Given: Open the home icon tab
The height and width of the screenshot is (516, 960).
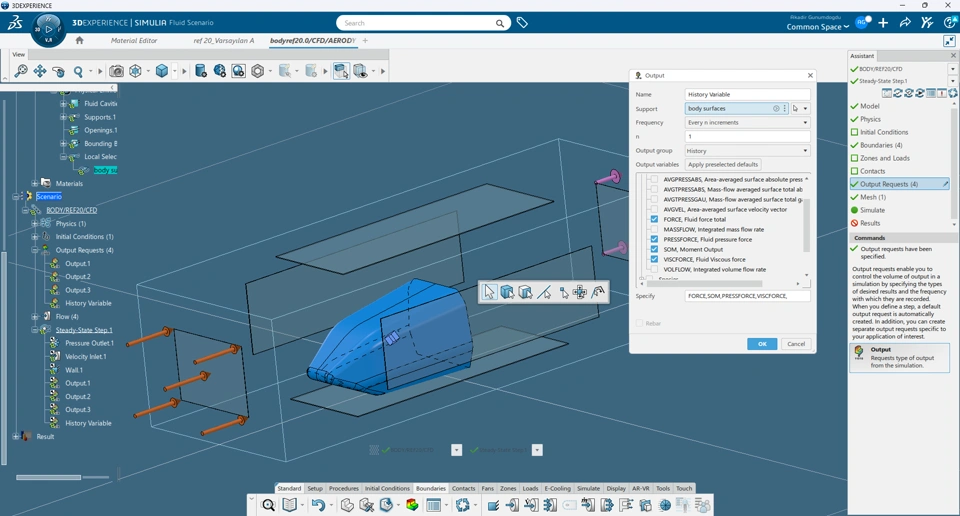Looking at the screenshot, I should pos(80,40).
